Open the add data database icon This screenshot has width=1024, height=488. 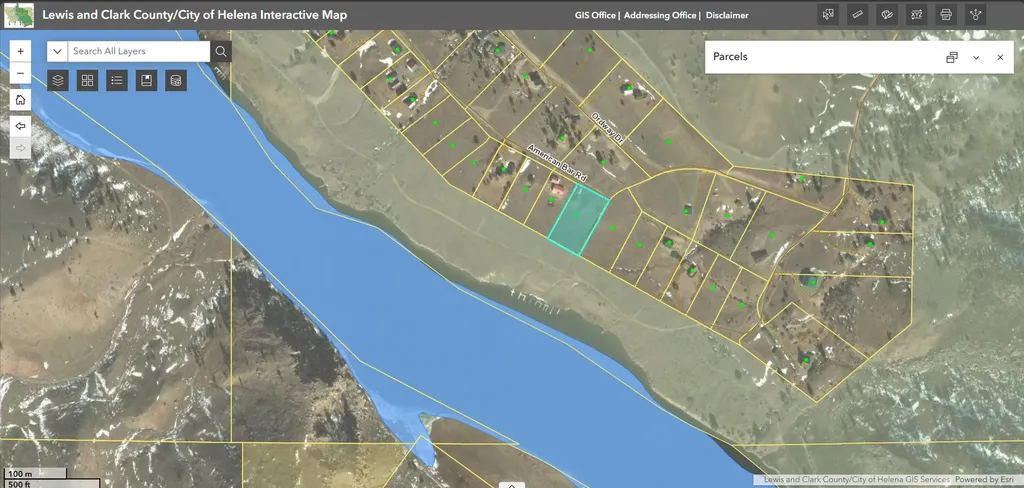(x=176, y=80)
